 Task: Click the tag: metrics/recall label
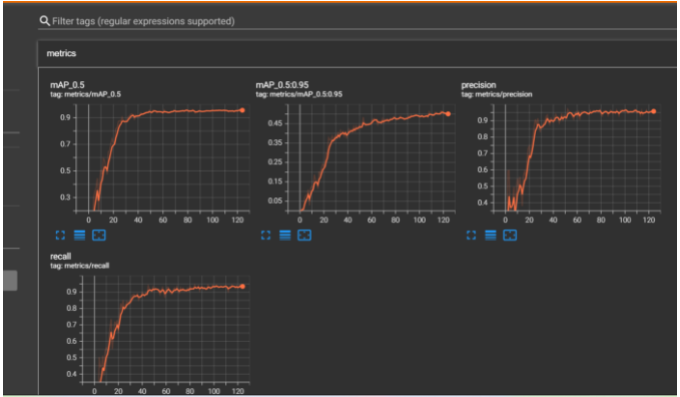(x=79, y=266)
